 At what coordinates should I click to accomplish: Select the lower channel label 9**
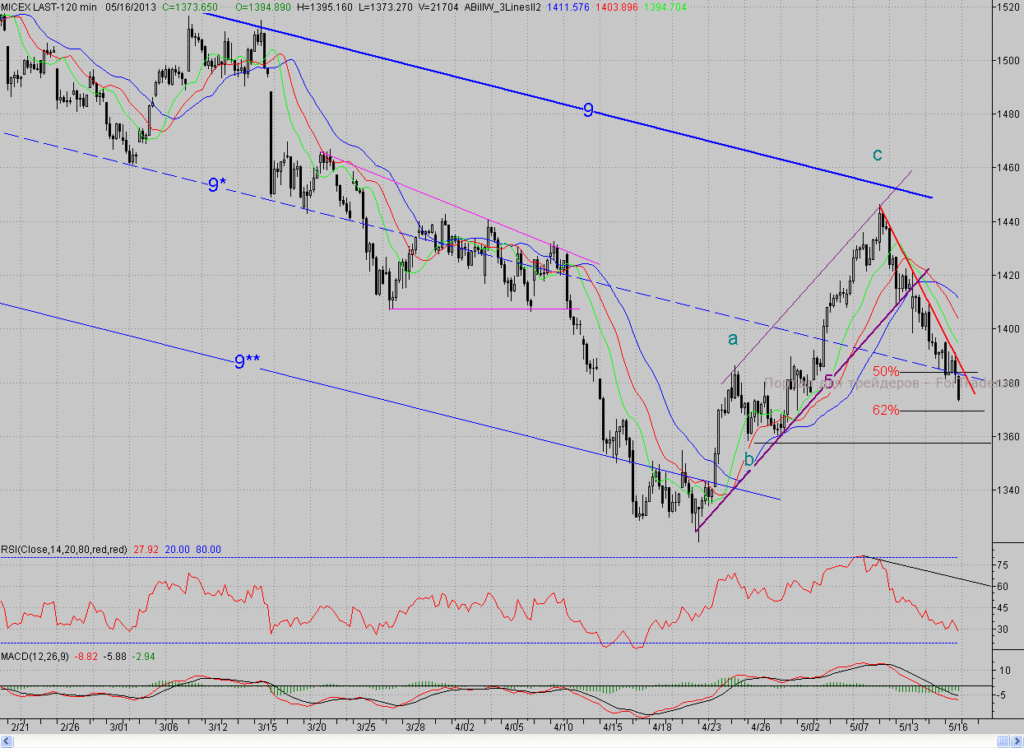click(248, 361)
